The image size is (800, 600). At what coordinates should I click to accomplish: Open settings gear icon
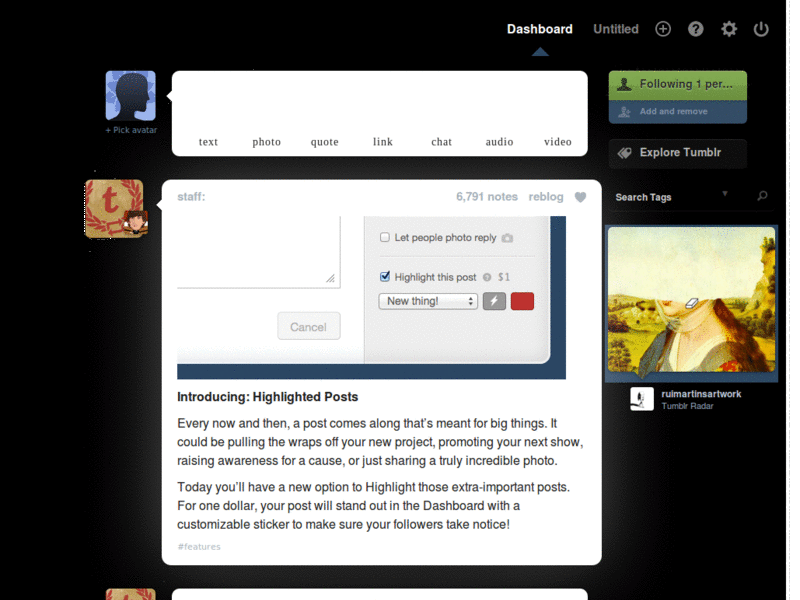pyautogui.click(x=729, y=29)
